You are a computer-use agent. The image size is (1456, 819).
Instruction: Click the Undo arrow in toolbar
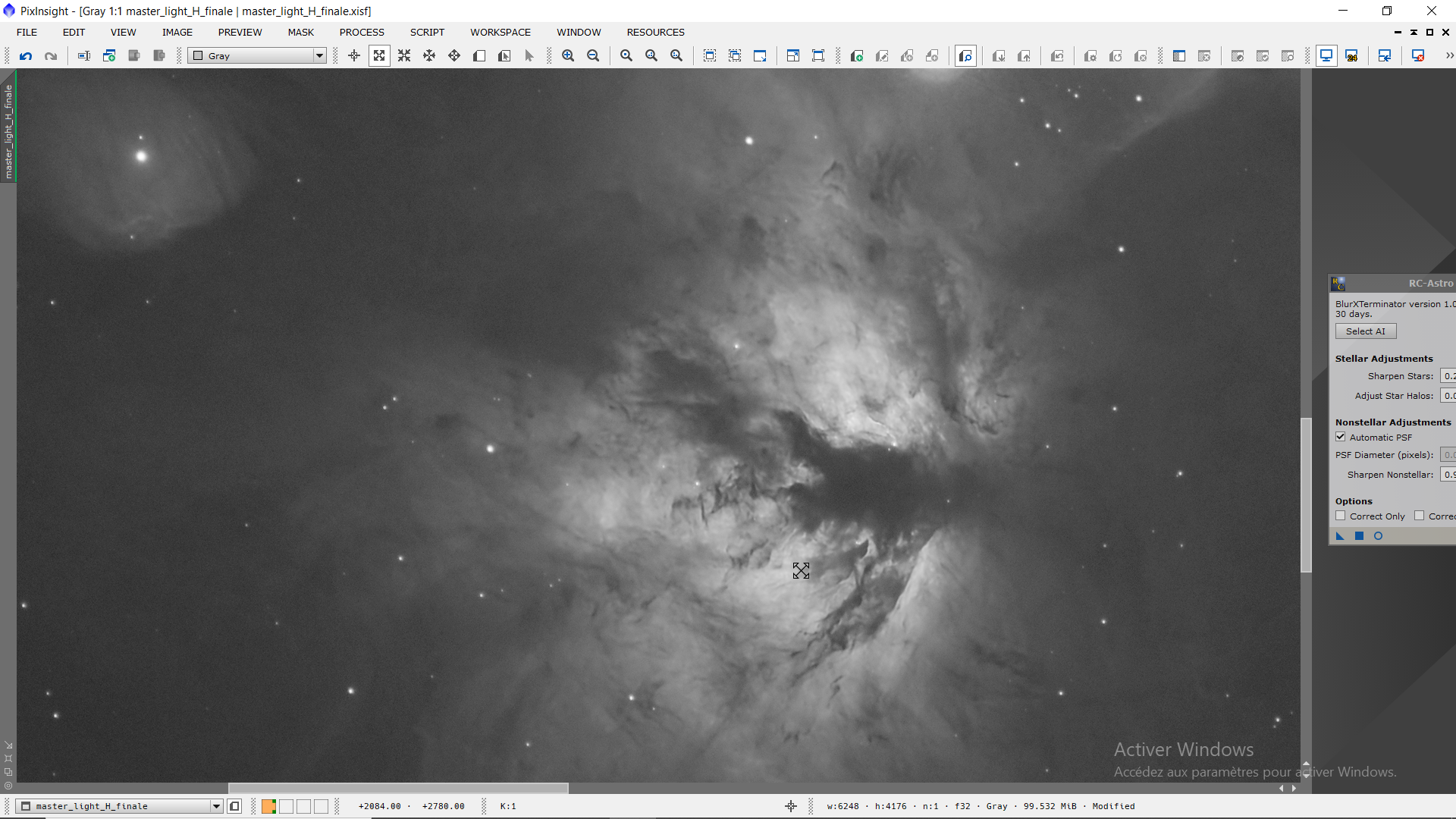[26, 55]
